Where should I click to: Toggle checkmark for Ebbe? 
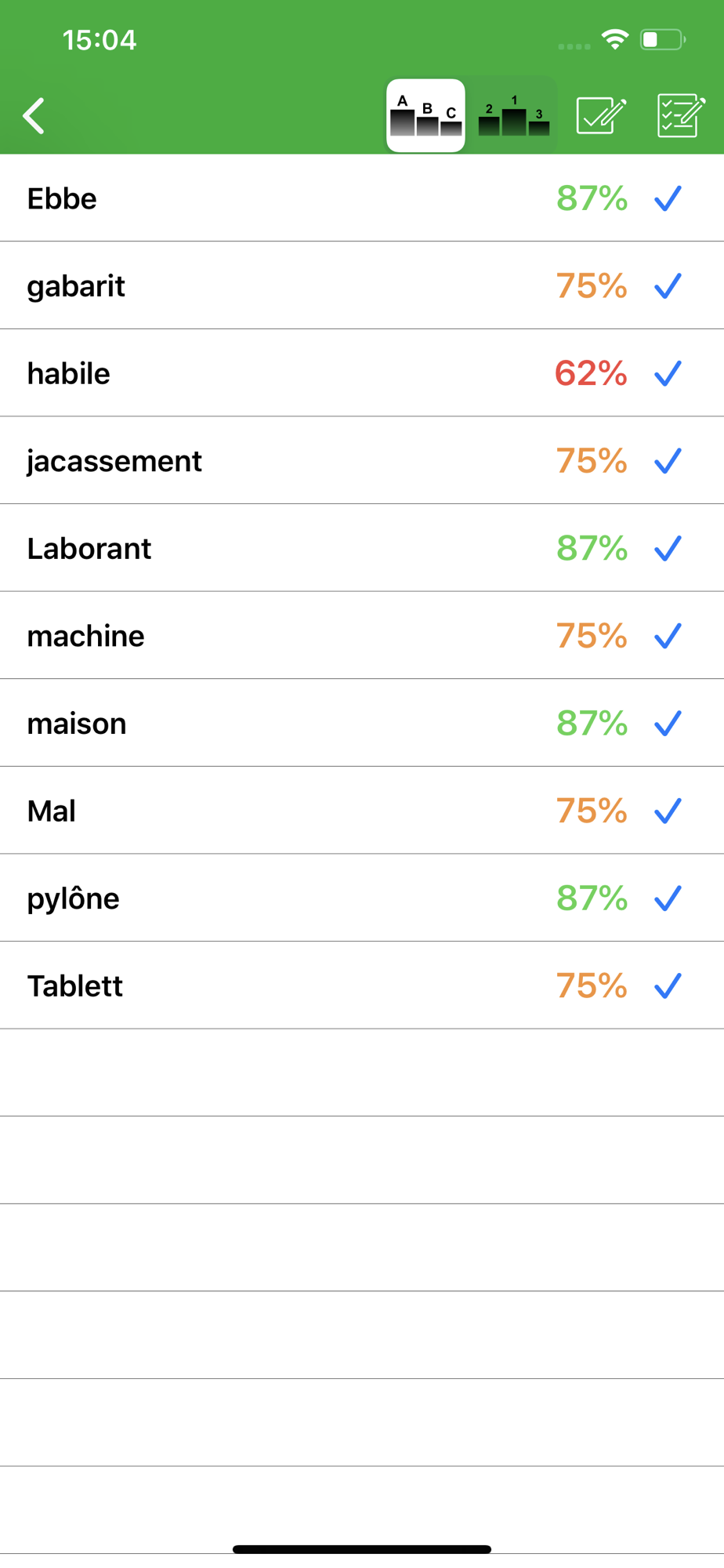(668, 198)
